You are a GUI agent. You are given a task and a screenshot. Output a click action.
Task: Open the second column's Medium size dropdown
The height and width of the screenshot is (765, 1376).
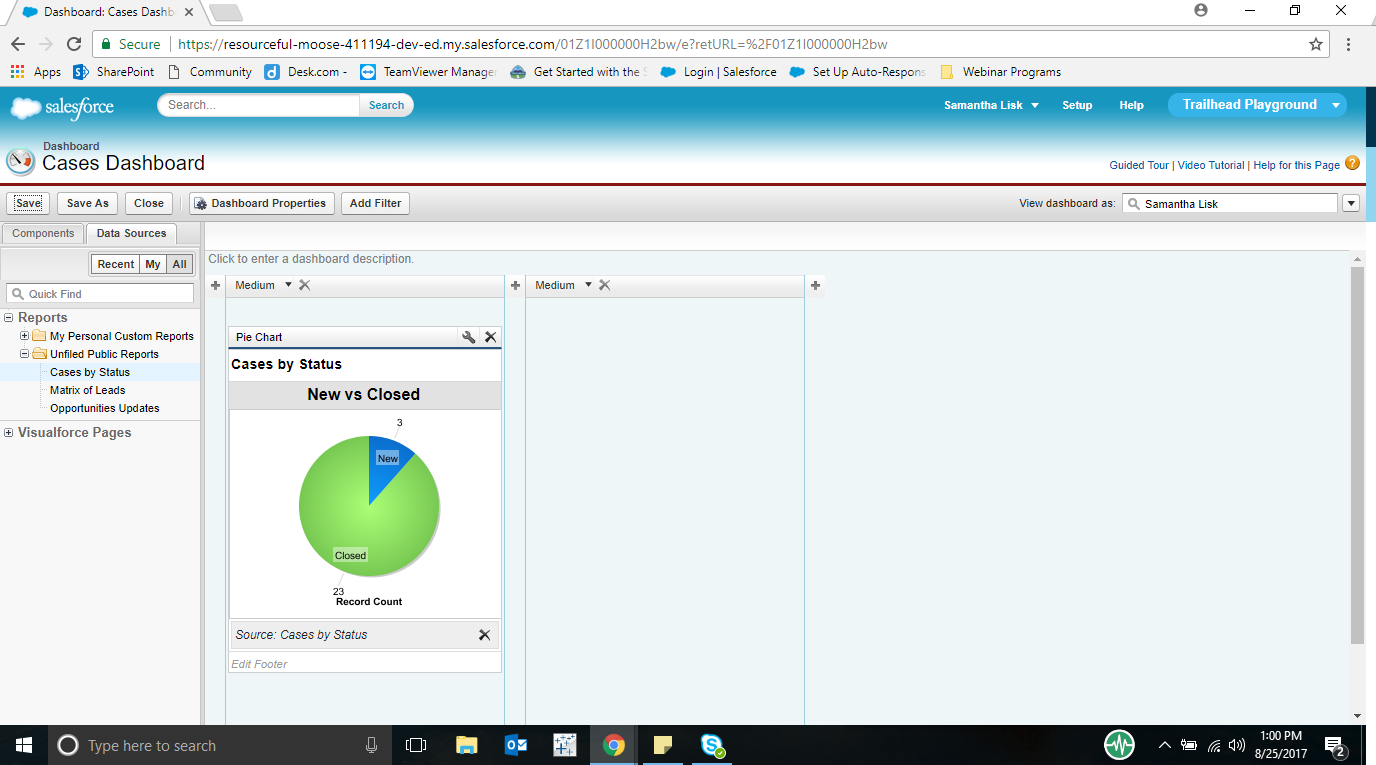click(588, 285)
